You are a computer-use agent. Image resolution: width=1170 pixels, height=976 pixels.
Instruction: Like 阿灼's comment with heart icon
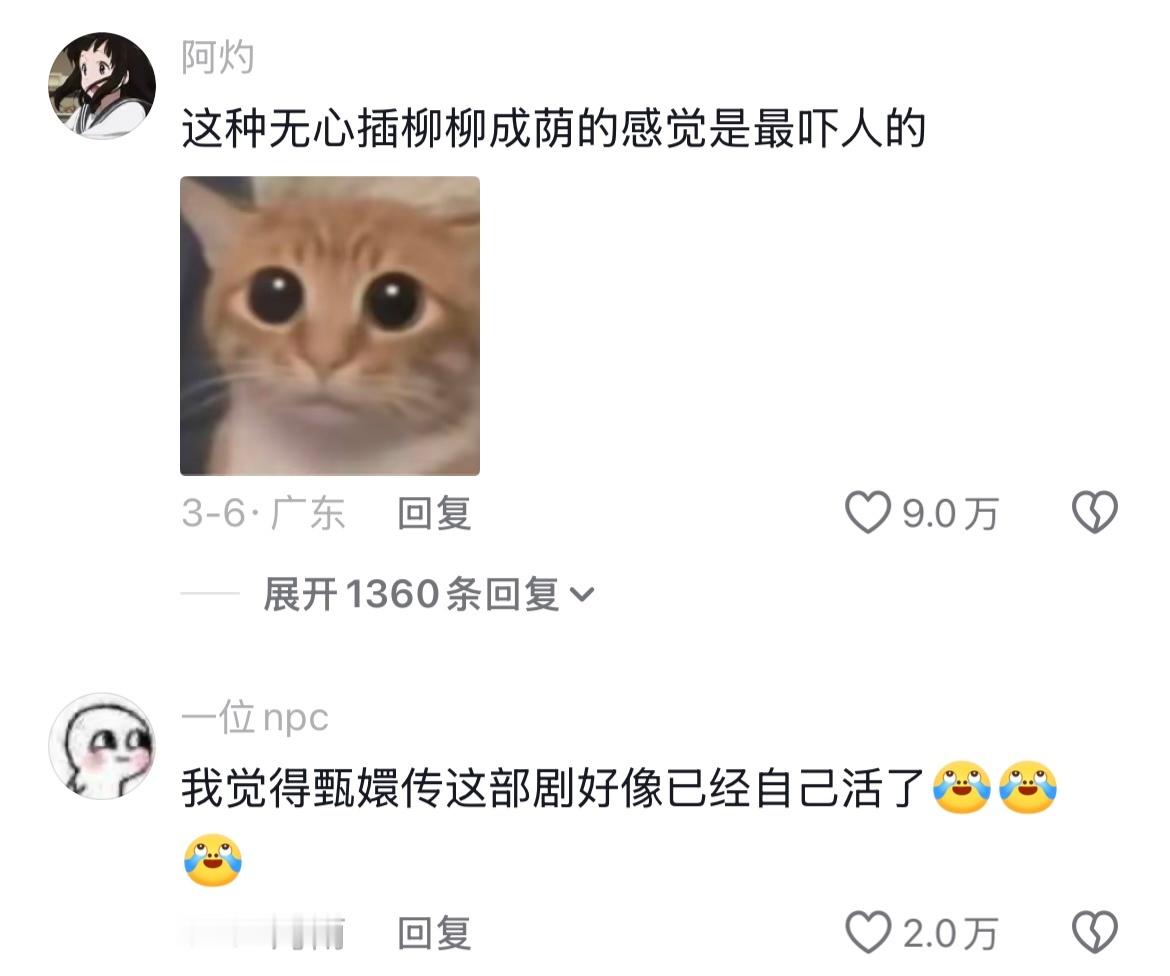pyautogui.click(x=867, y=513)
